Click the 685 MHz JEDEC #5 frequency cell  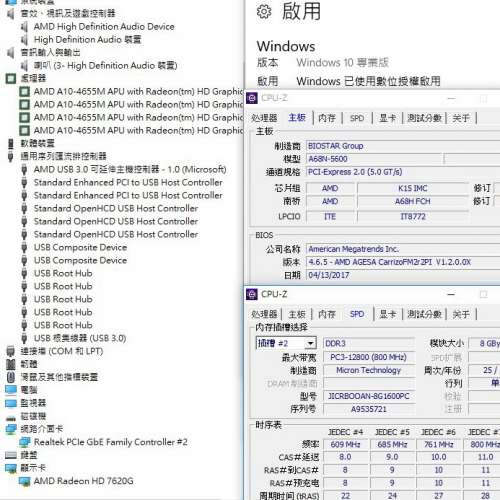click(x=392, y=444)
